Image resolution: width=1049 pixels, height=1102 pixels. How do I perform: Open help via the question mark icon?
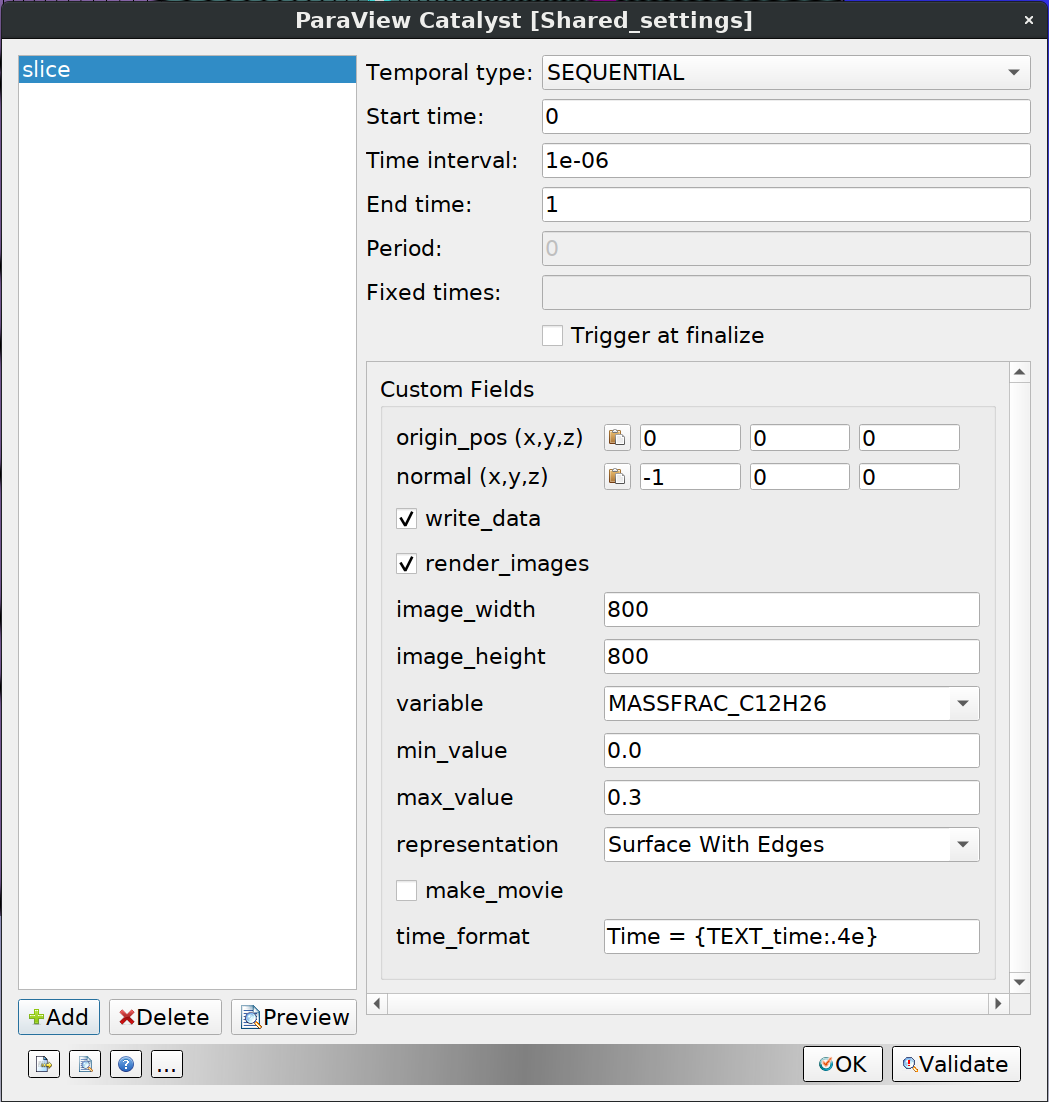126,1064
